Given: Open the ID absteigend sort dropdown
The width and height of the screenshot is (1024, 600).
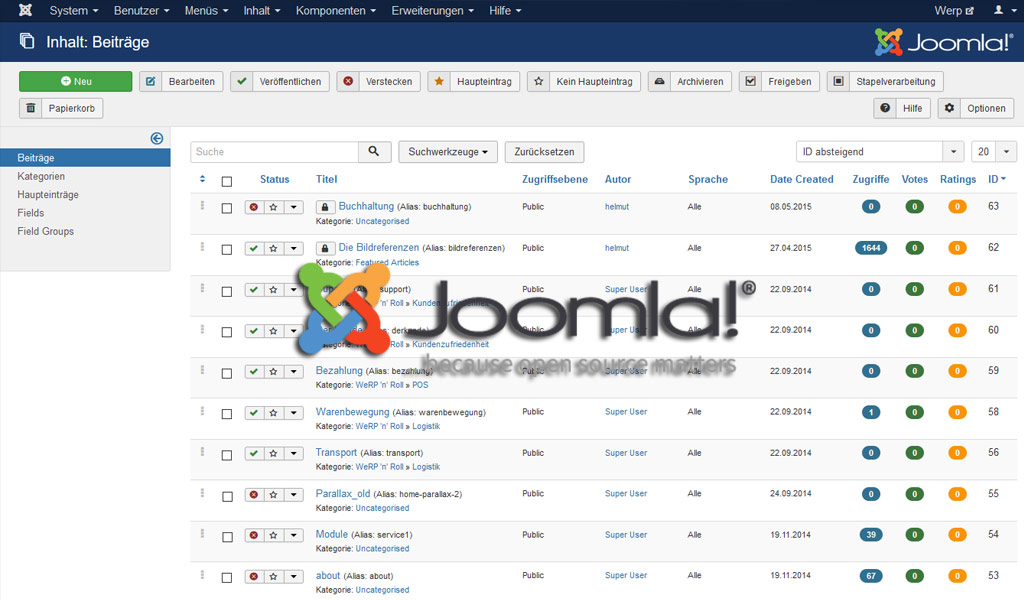Looking at the screenshot, I should pos(879,152).
